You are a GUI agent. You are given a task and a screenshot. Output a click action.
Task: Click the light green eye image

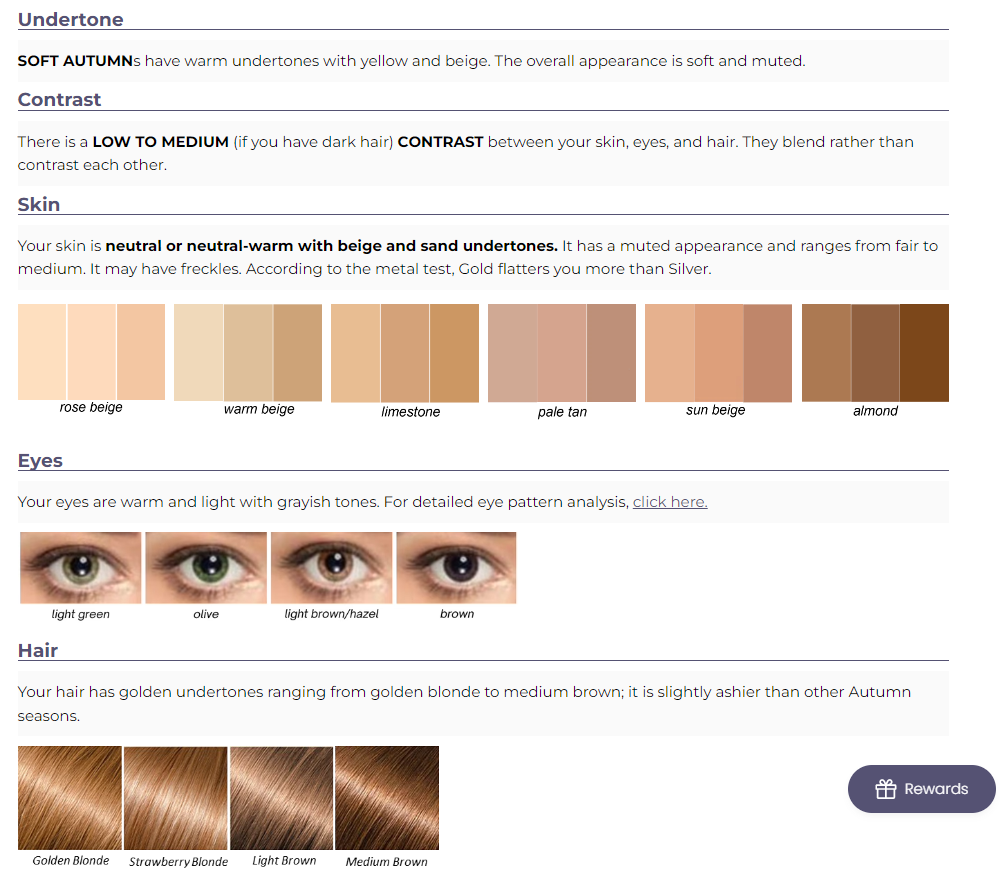81,568
